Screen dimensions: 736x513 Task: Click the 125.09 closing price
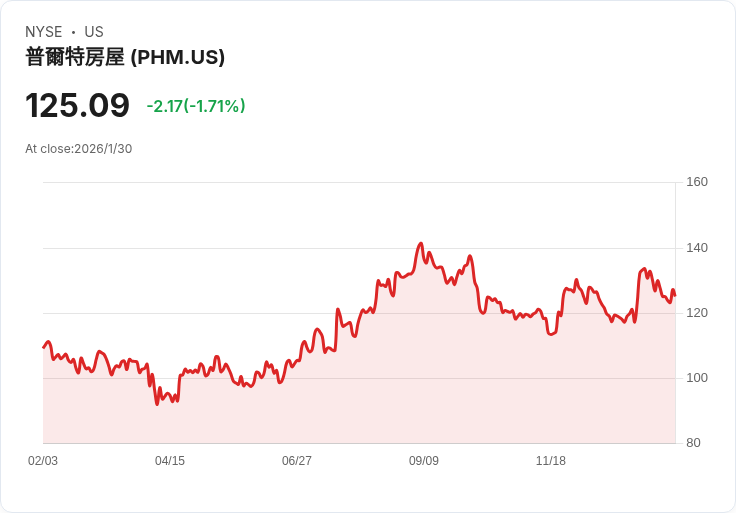(x=77, y=105)
